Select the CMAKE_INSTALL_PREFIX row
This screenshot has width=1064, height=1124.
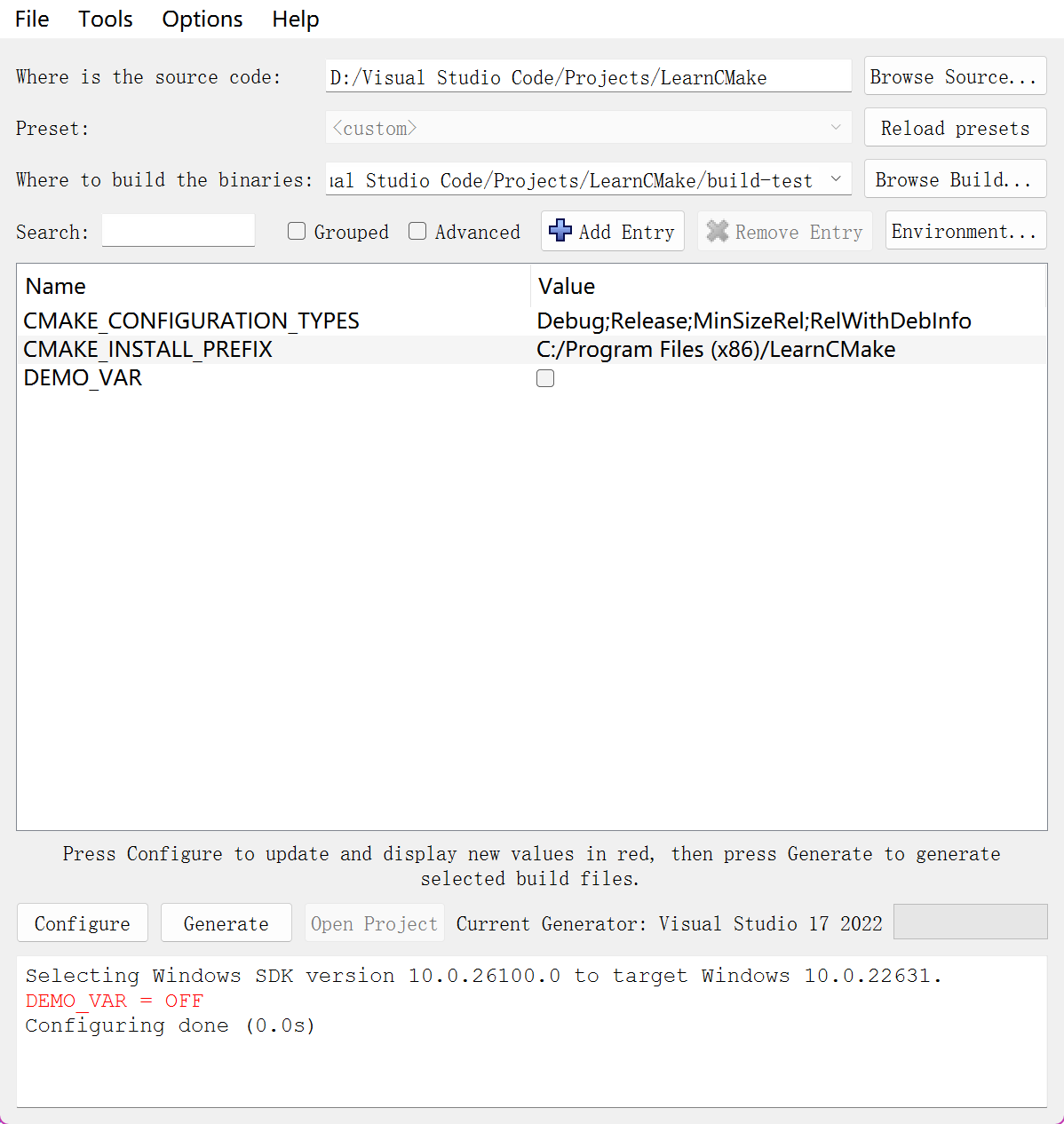(x=147, y=350)
